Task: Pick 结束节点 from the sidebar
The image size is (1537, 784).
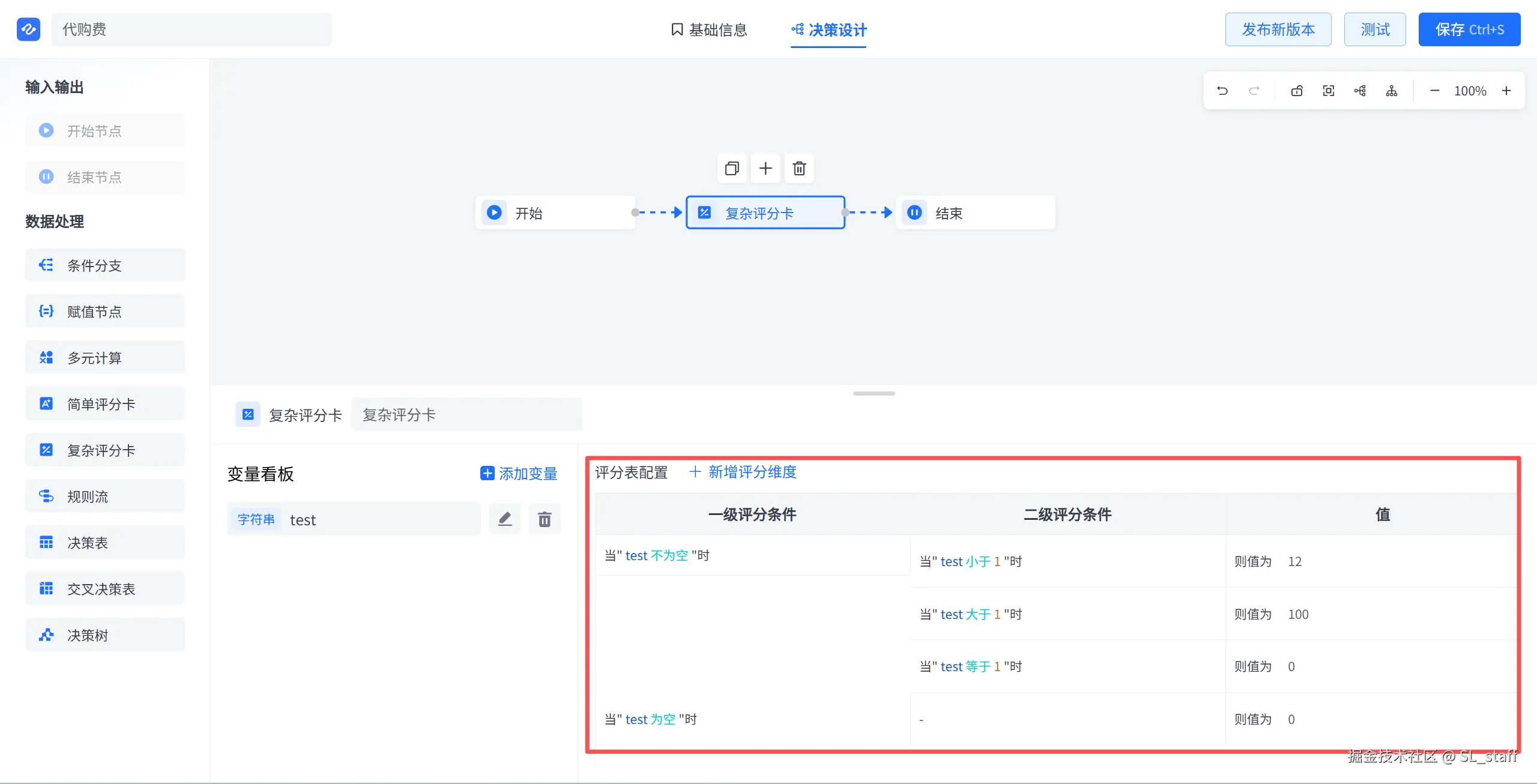Action: [x=105, y=176]
